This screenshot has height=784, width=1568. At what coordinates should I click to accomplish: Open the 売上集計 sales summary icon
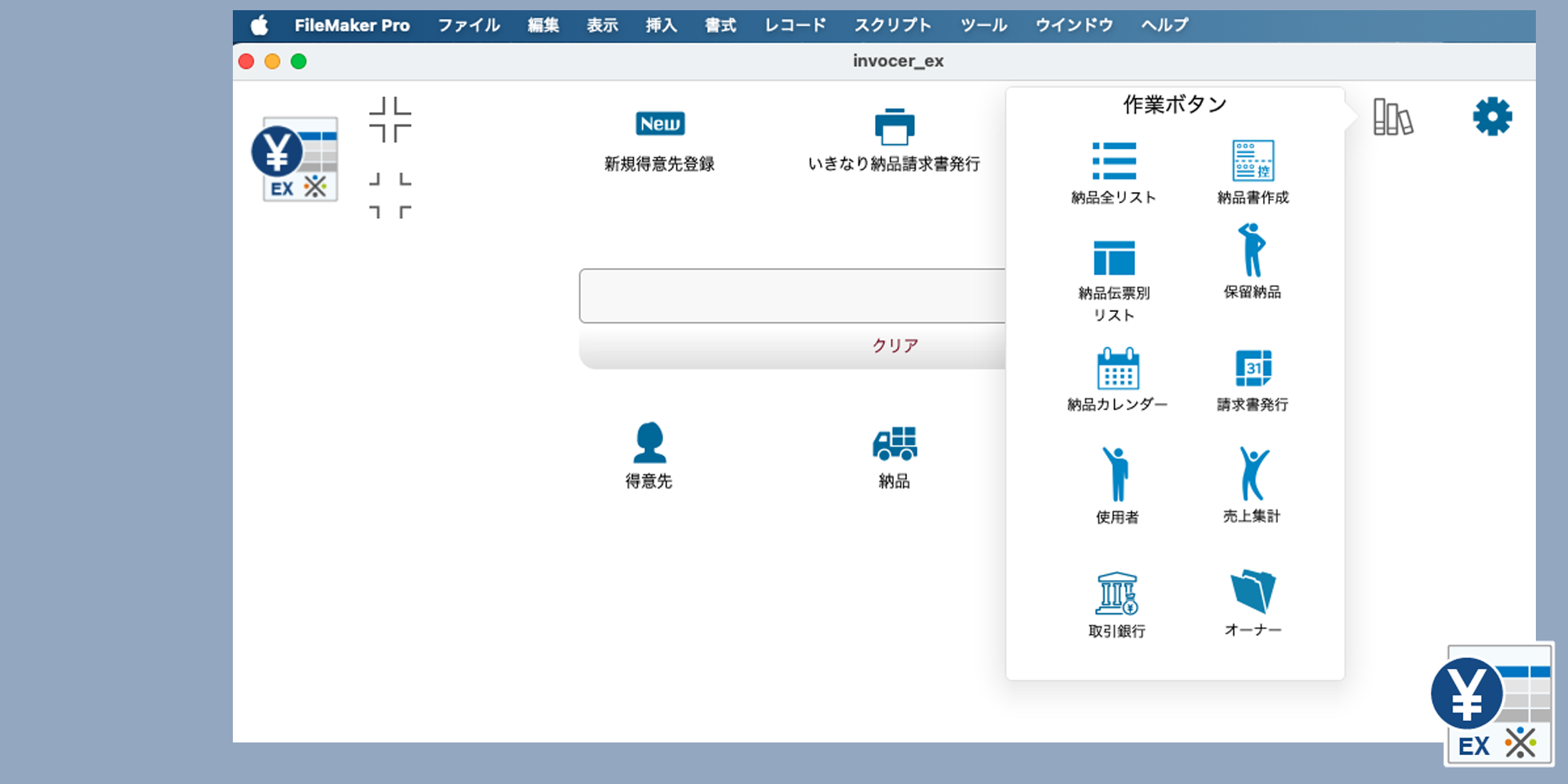click(1253, 474)
